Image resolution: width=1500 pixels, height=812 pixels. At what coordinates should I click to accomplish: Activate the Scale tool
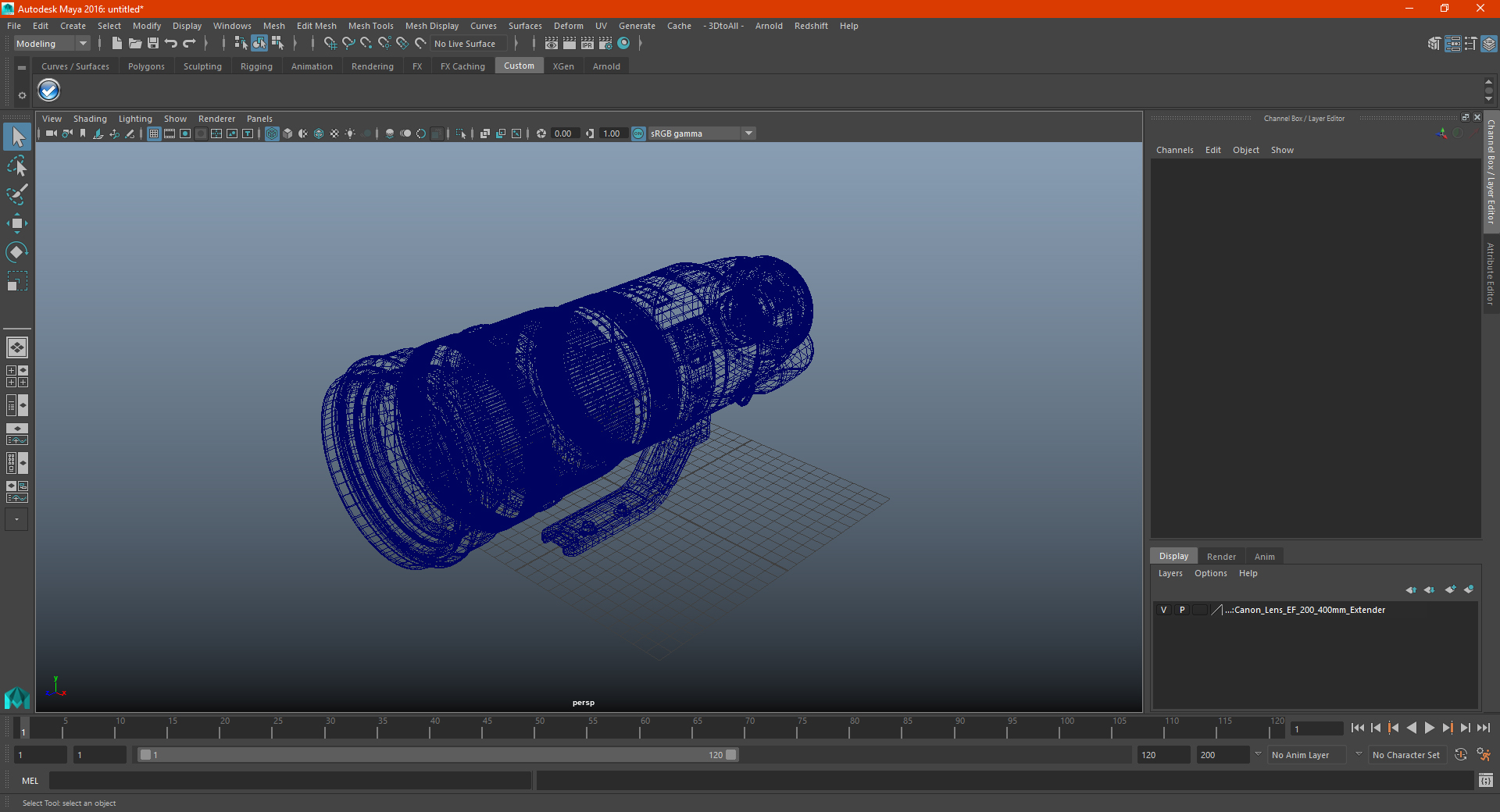tap(17, 281)
